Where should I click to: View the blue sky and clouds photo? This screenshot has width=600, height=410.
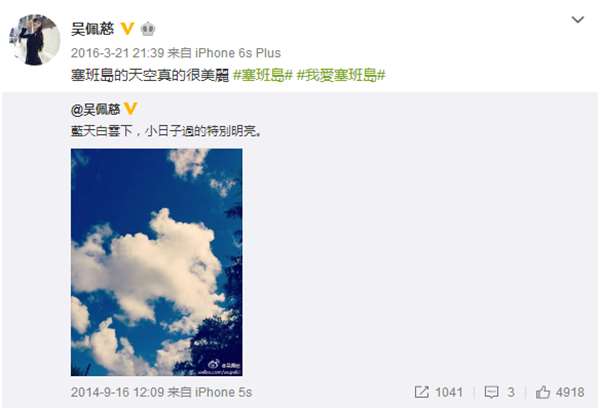[157, 262]
